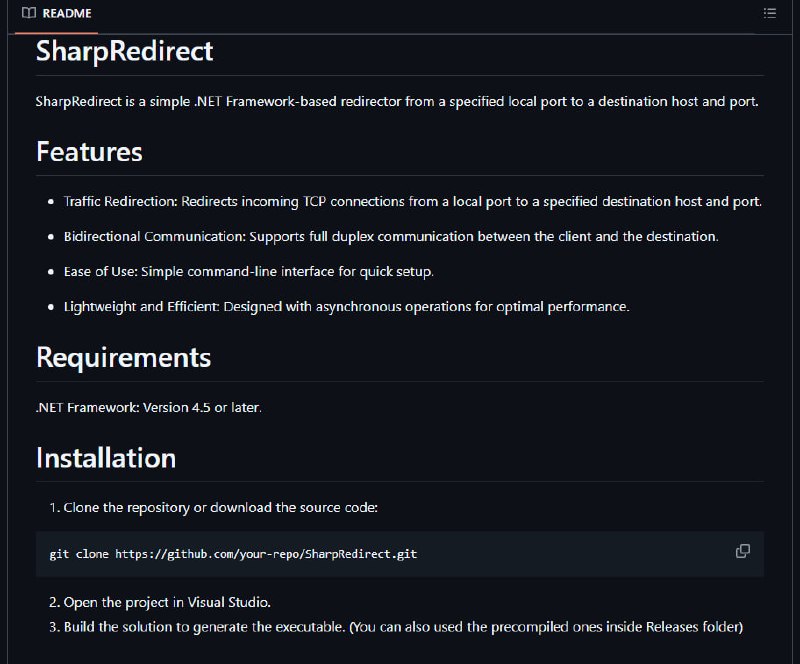Click the Bidirectional Communication bullet item
This screenshot has height=664, width=800.
click(391, 237)
